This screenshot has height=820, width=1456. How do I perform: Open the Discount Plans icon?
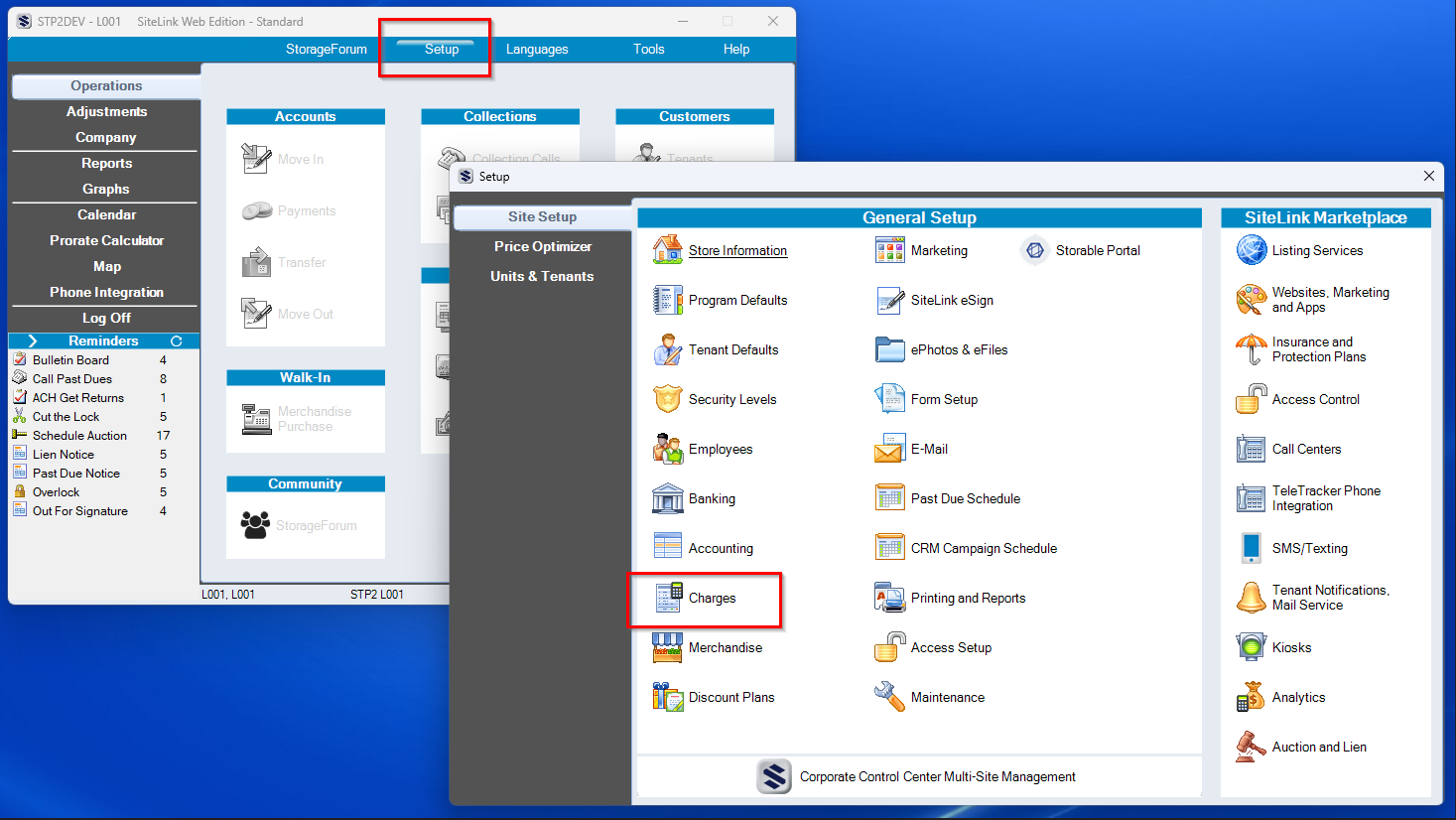(x=668, y=697)
